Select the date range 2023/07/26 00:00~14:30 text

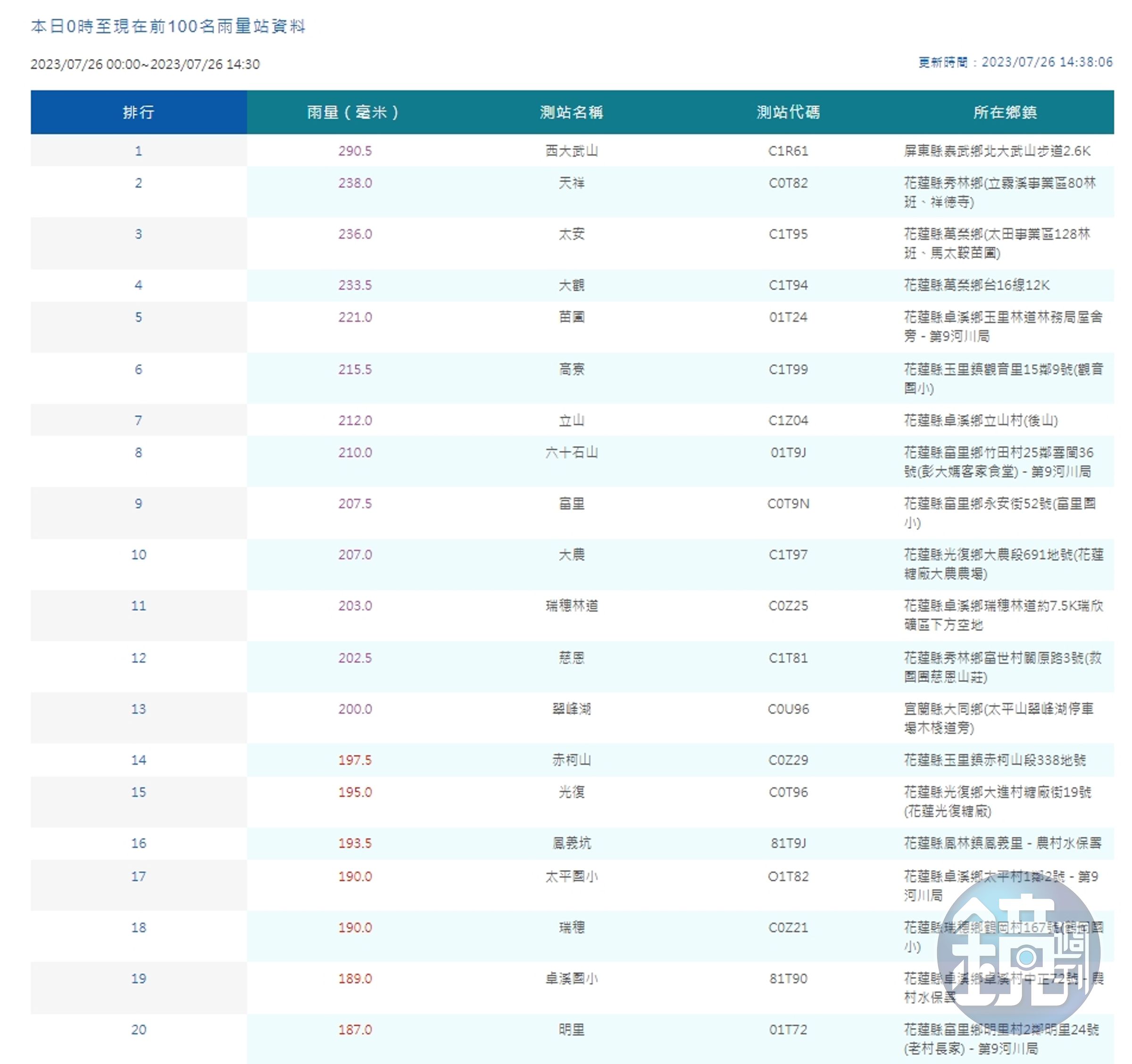tap(145, 64)
